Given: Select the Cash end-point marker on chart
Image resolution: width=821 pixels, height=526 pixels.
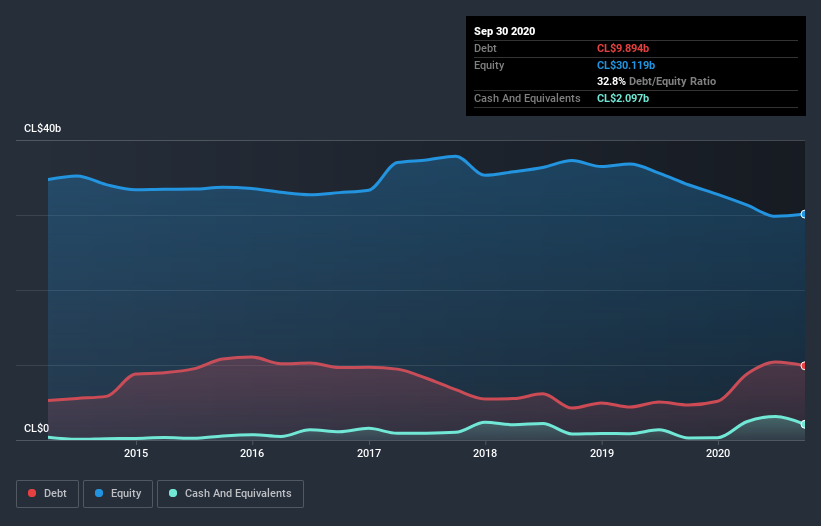Looking at the screenshot, I should tap(804, 424).
